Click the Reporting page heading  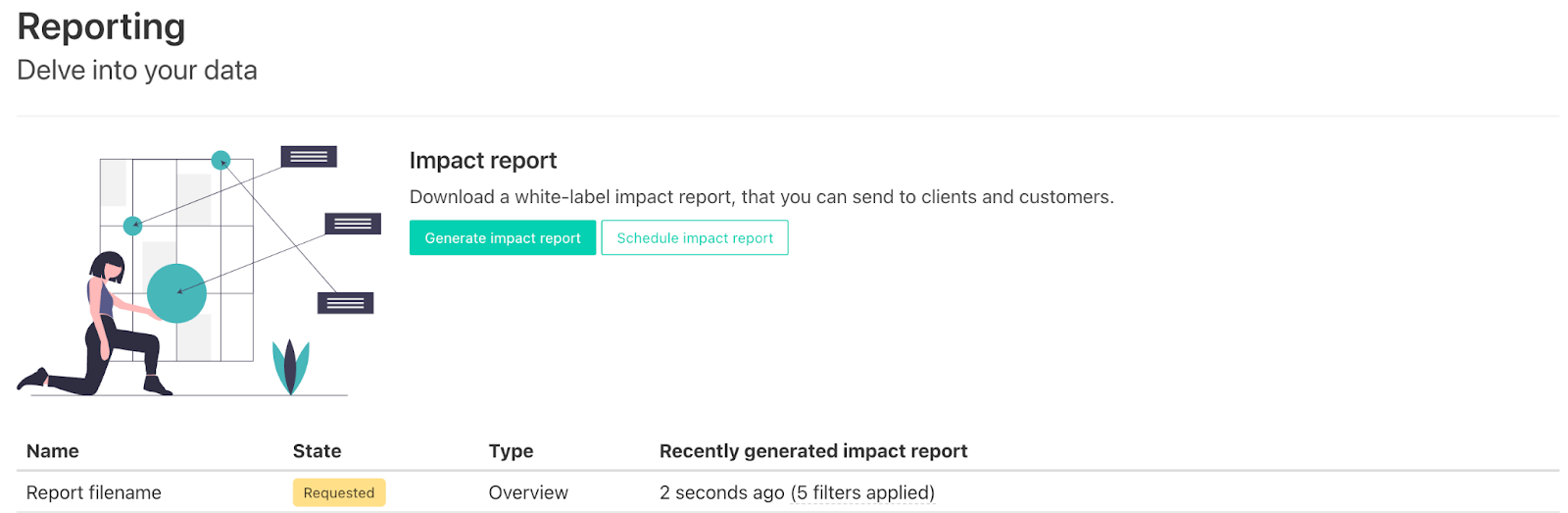pyautogui.click(x=101, y=26)
